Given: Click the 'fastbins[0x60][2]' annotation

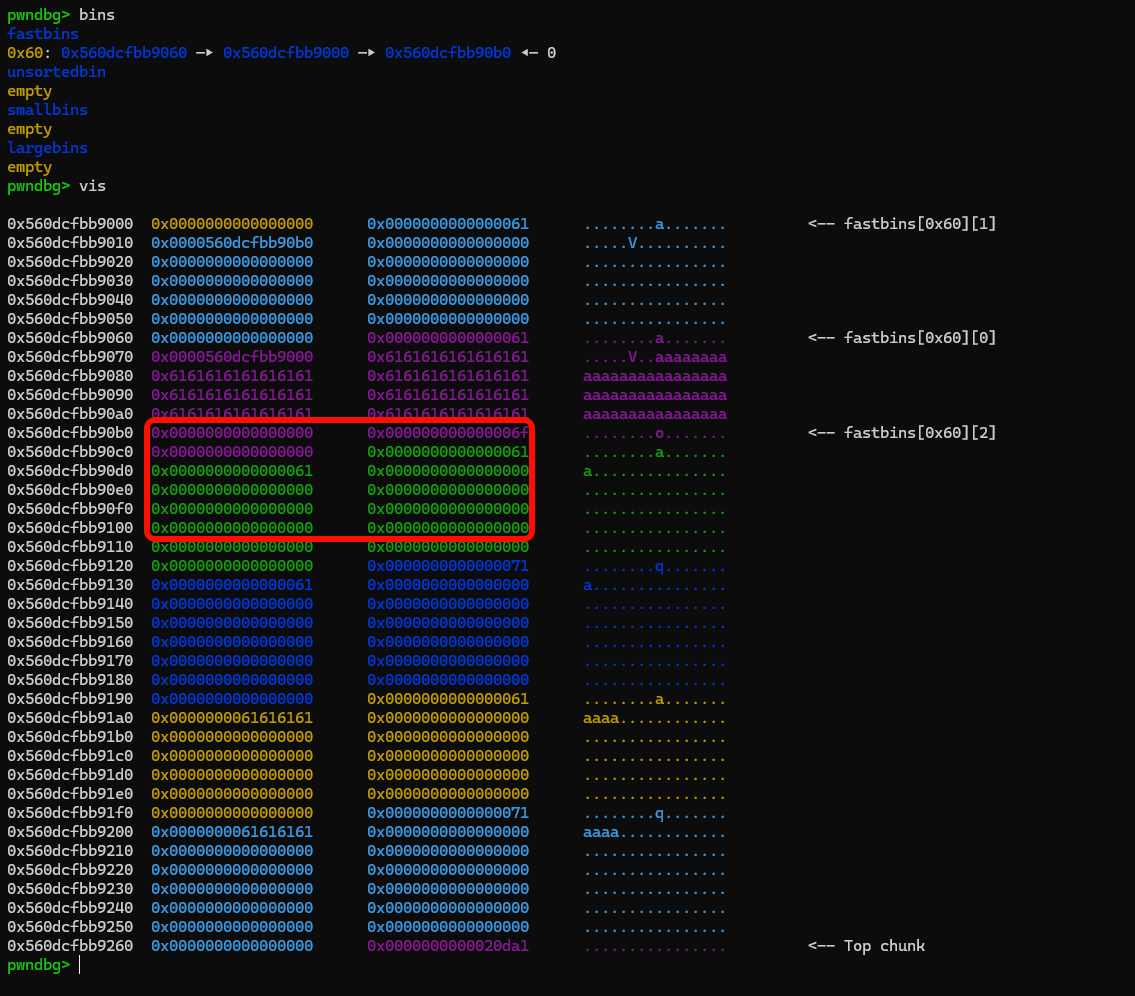Looking at the screenshot, I should 920,432.
